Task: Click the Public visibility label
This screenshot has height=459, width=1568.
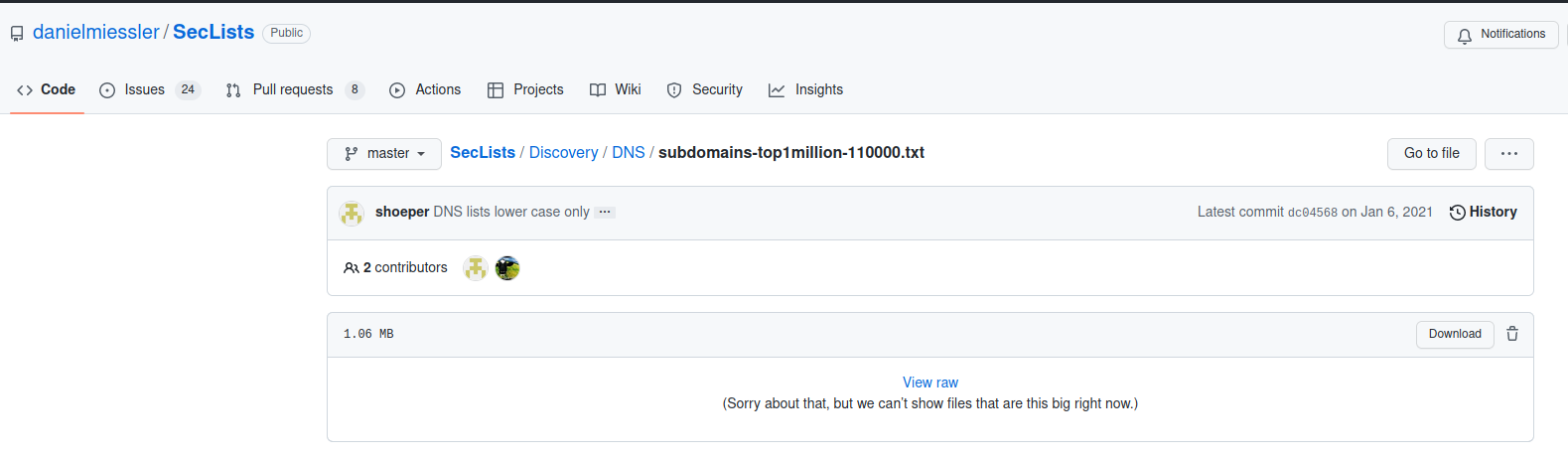Action: point(287,33)
